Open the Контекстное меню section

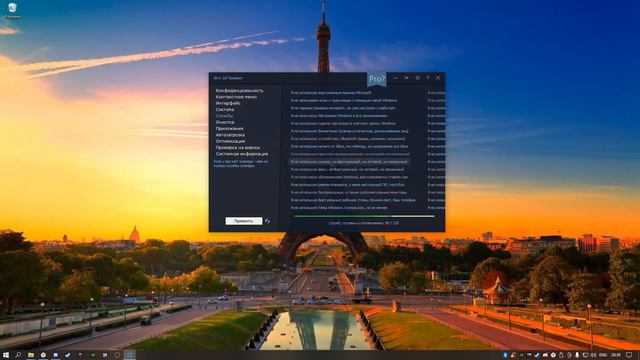tap(236, 97)
